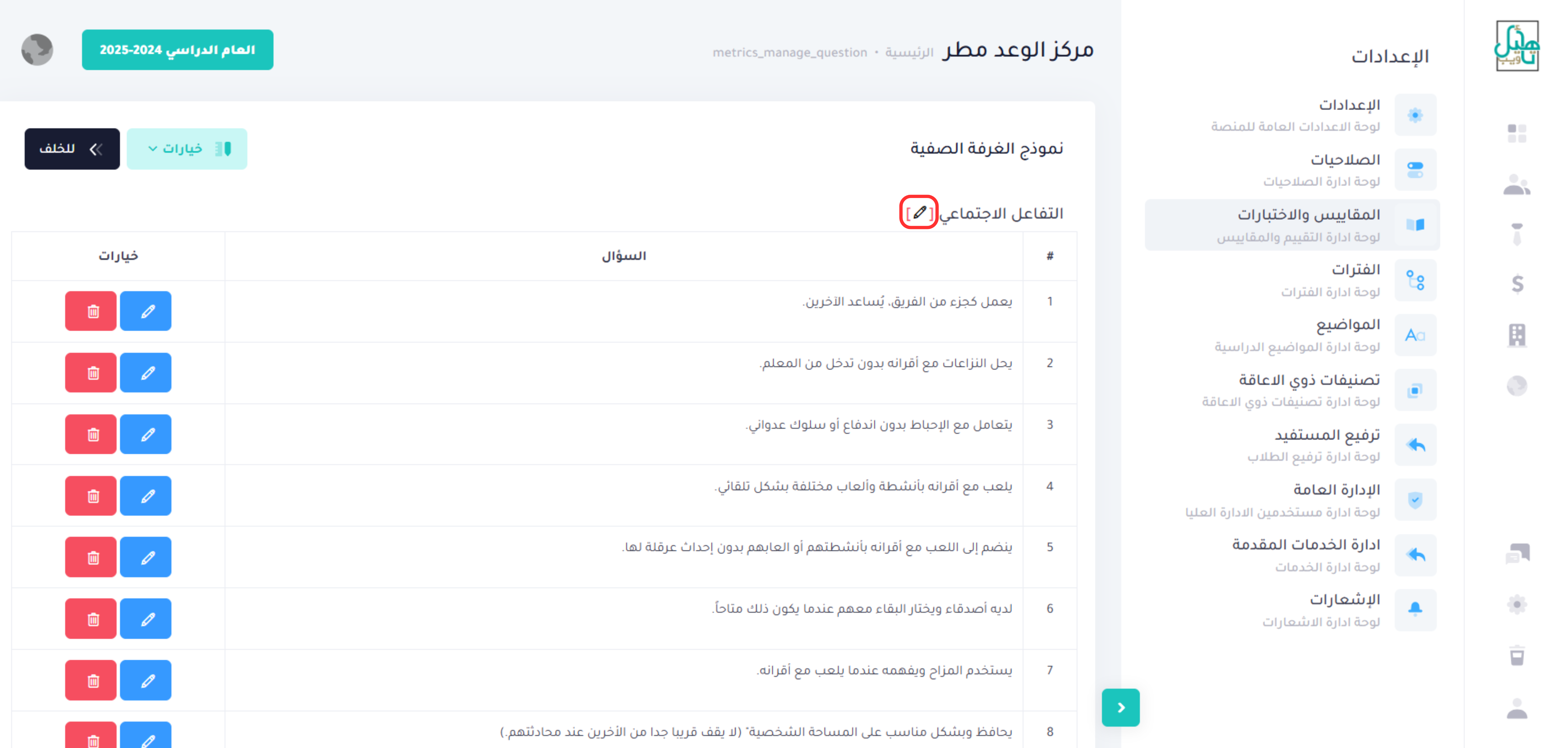Open the dashboard grid icon in the far-right rail
Screen dimensions: 1568x748
pos(1517,133)
